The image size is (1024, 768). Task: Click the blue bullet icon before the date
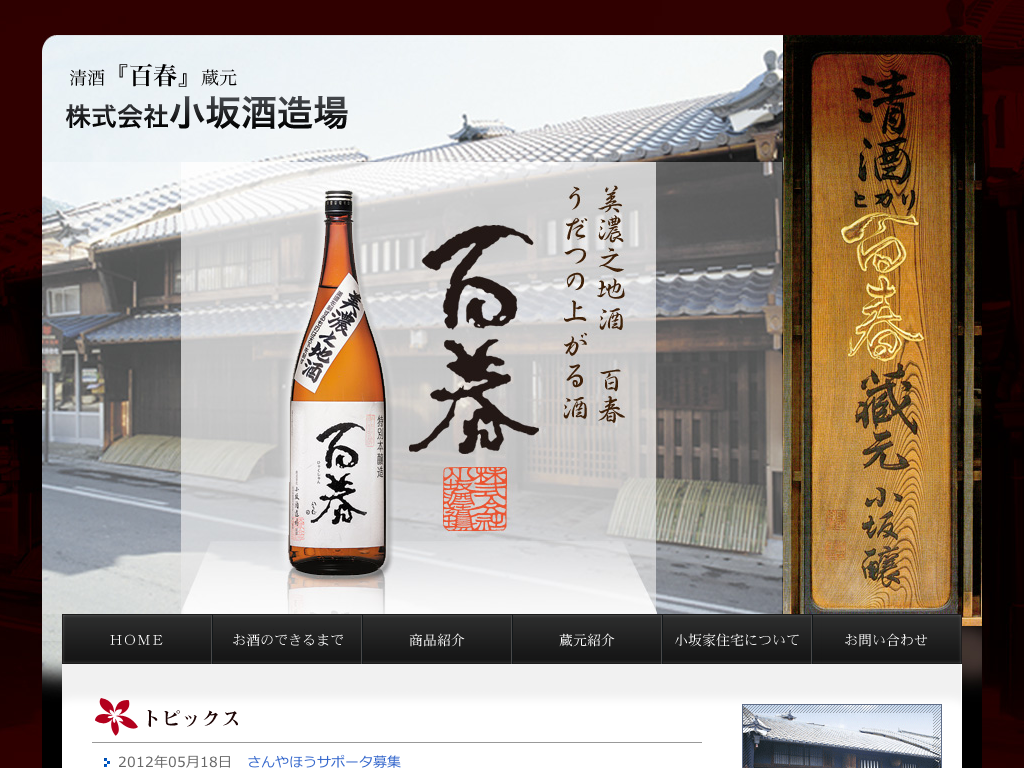pos(106,762)
